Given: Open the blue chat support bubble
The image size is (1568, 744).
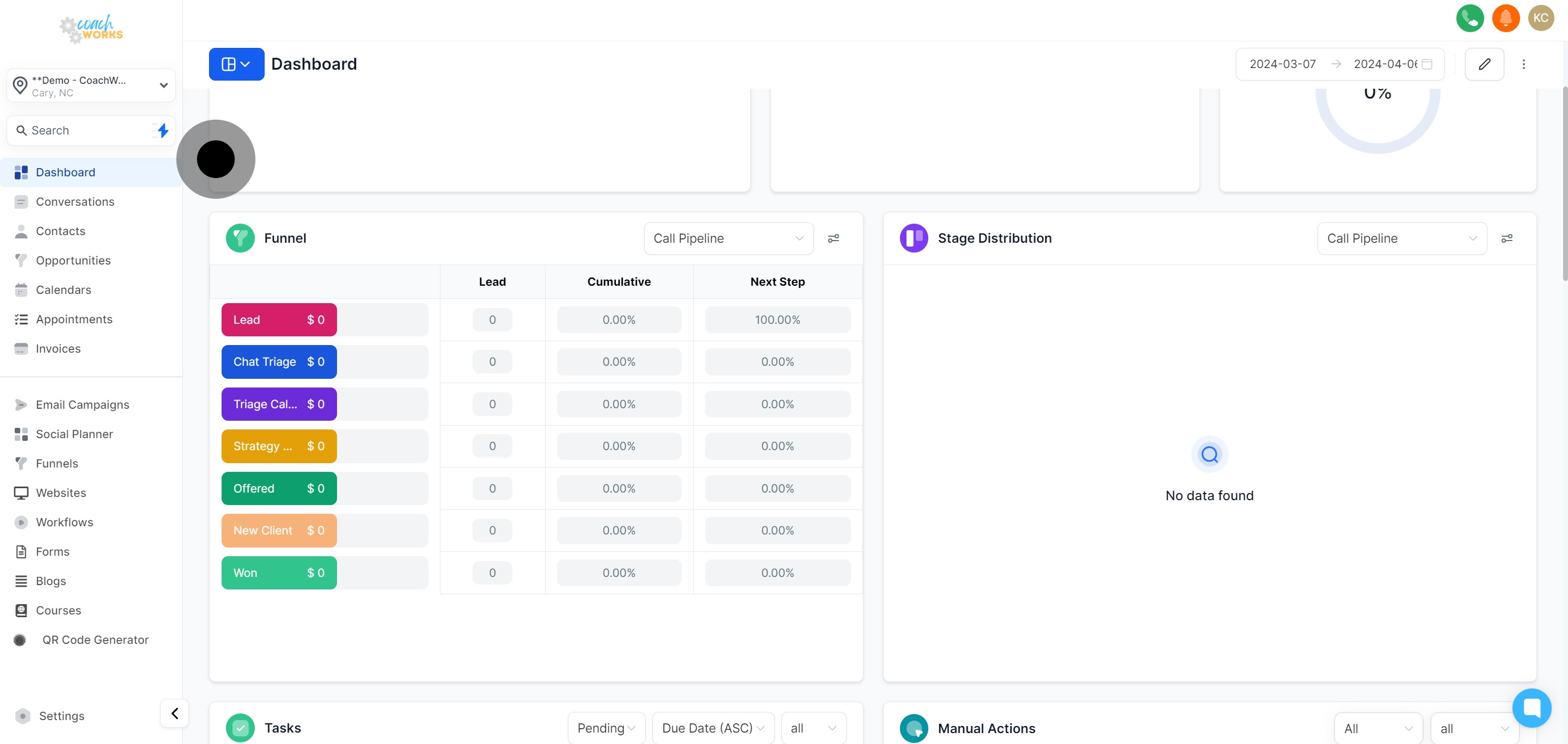Looking at the screenshot, I should 1532,708.
